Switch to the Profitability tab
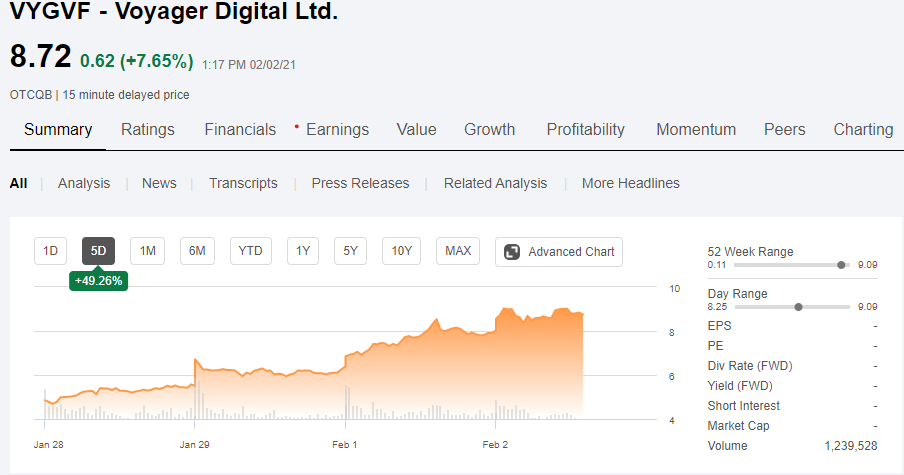 tap(586, 130)
